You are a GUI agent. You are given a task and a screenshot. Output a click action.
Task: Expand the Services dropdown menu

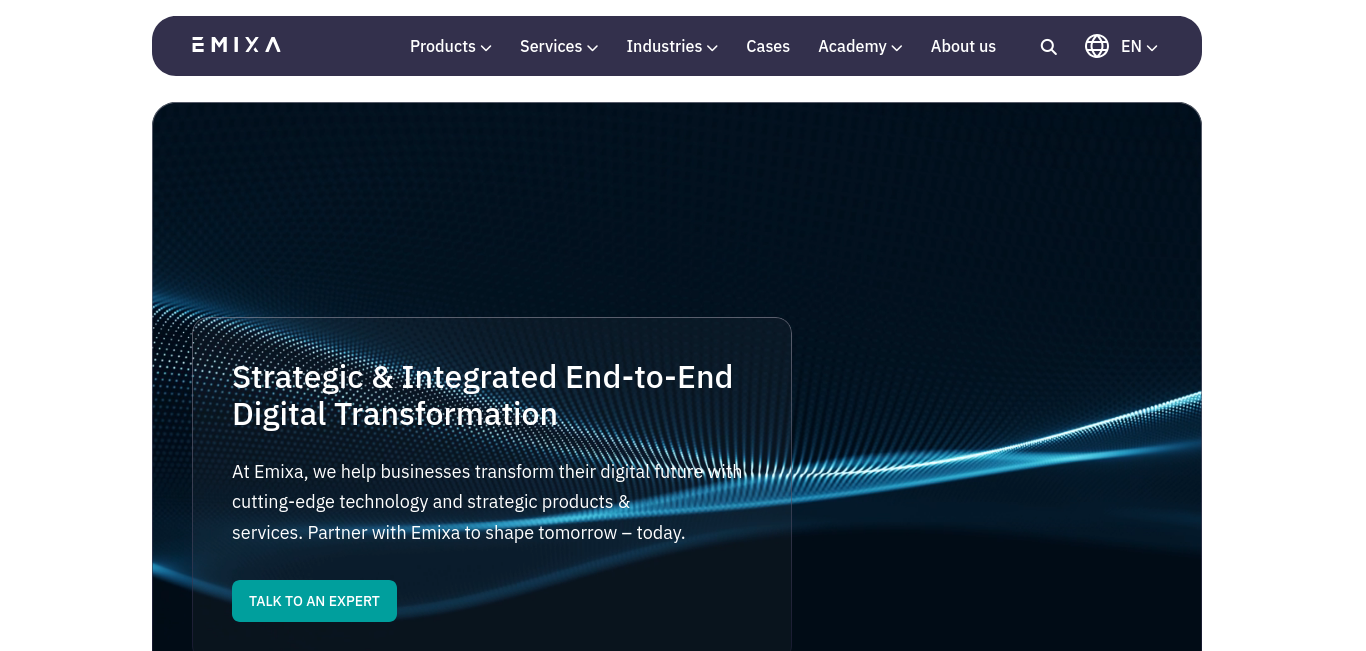559,47
